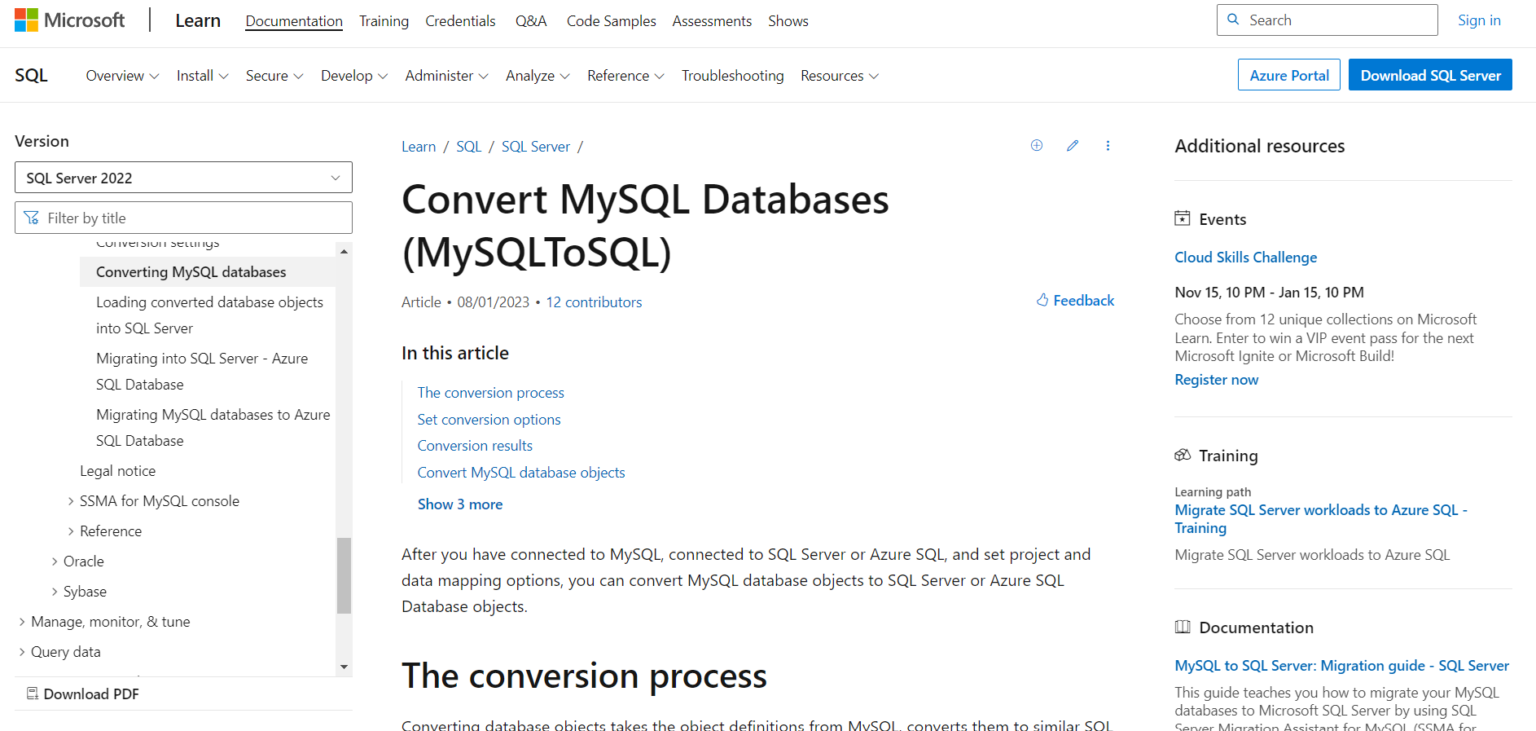Click the filter icon in Filter by title
This screenshot has height=731, width=1536.
point(32,218)
